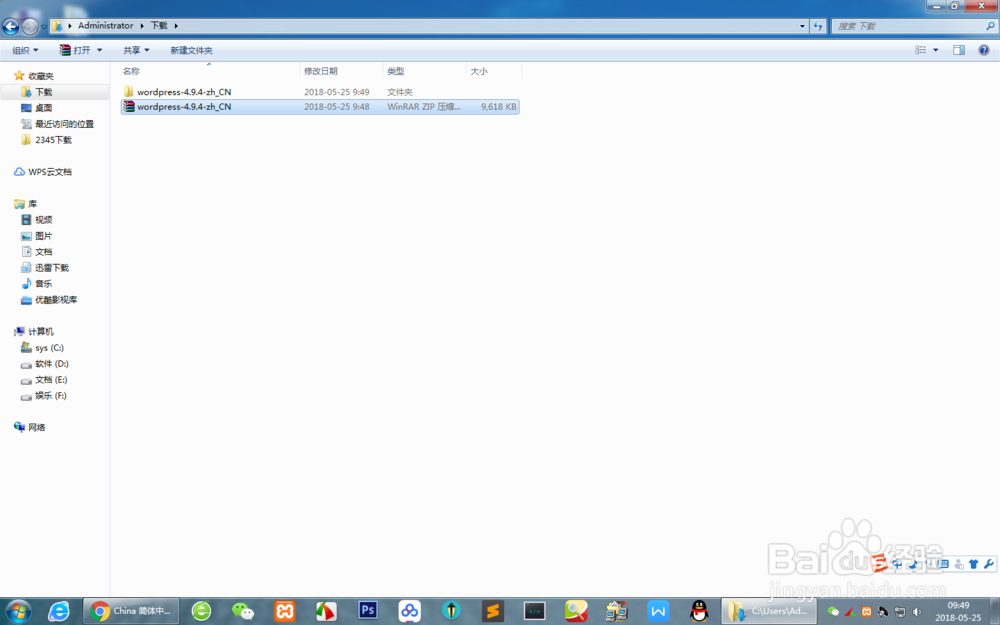The height and width of the screenshot is (625, 1000).
Task: Sort files by the 类型 column
Action: (x=425, y=71)
